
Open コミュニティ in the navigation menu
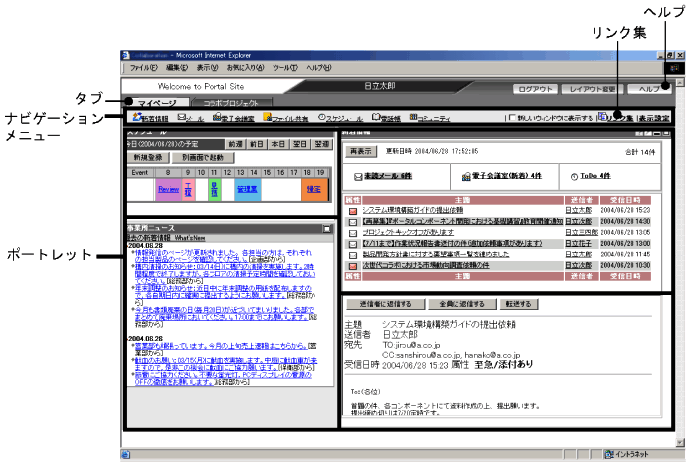pos(430,117)
